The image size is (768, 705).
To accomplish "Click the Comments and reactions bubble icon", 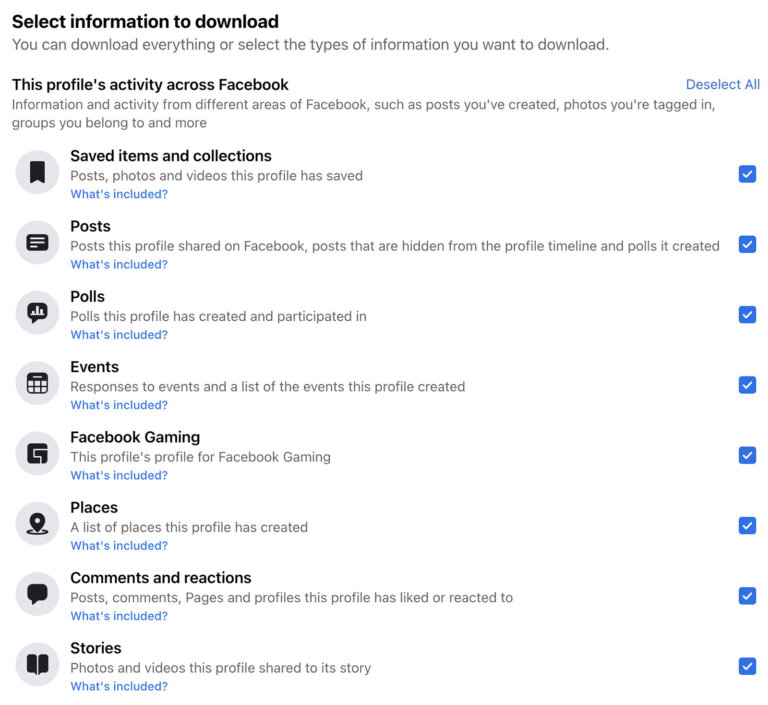I will (37, 594).
